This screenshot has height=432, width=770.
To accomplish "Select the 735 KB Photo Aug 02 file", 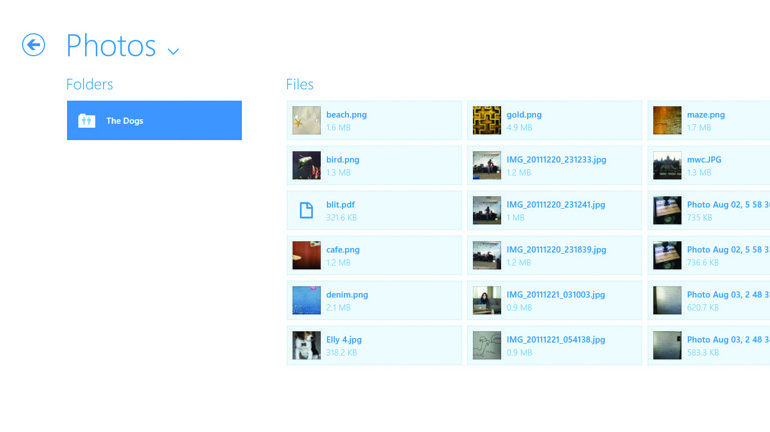I will pyautogui.click(x=710, y=210).
